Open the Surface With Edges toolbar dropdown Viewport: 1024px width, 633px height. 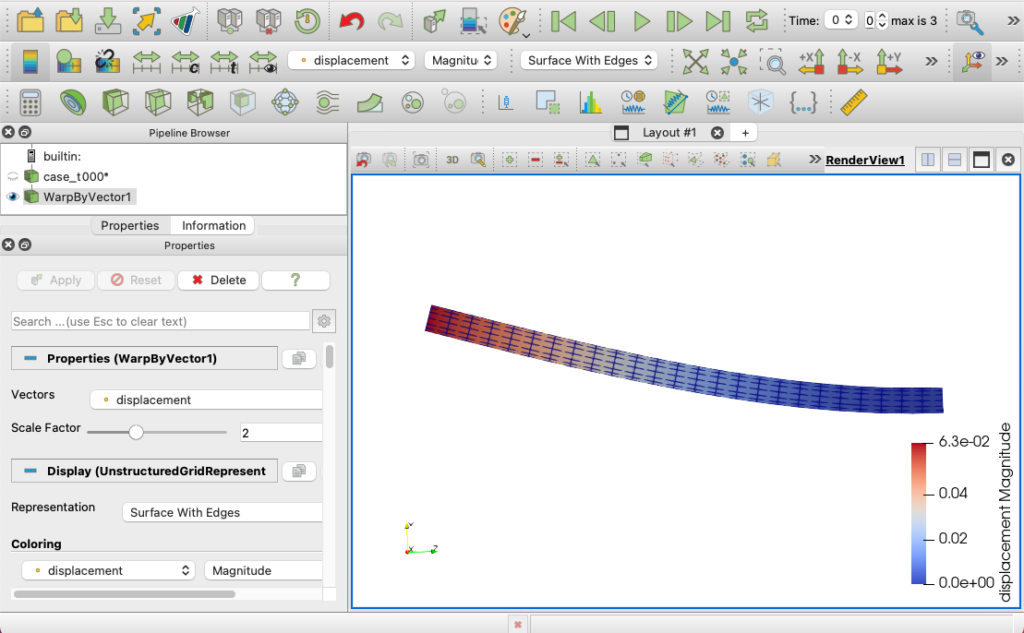589,60
